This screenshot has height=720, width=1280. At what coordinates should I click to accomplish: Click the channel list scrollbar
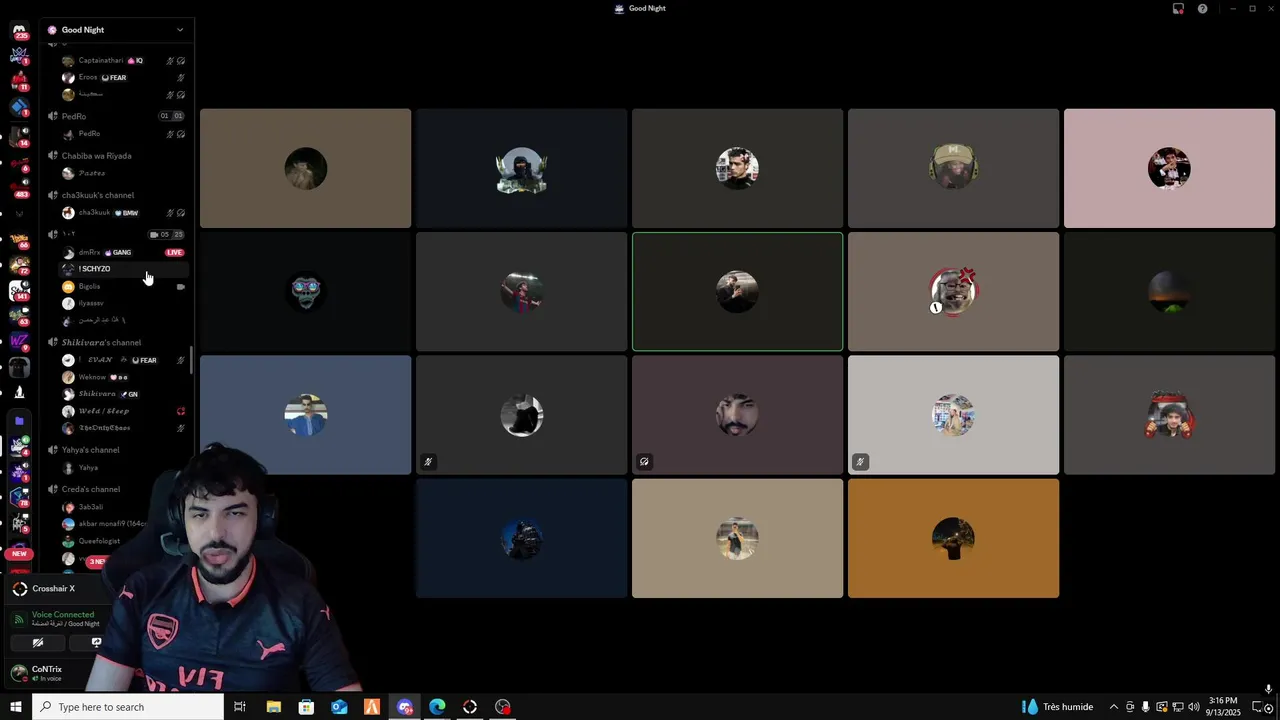[192, 361]
